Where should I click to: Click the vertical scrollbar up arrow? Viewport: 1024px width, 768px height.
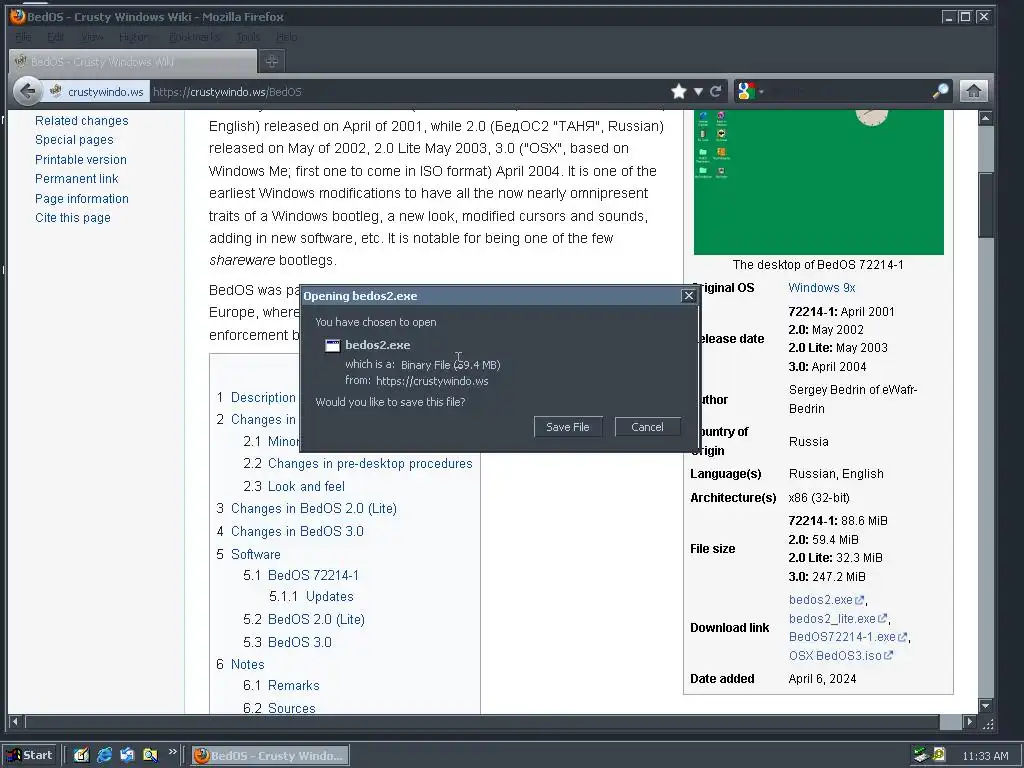pos(985,118)
